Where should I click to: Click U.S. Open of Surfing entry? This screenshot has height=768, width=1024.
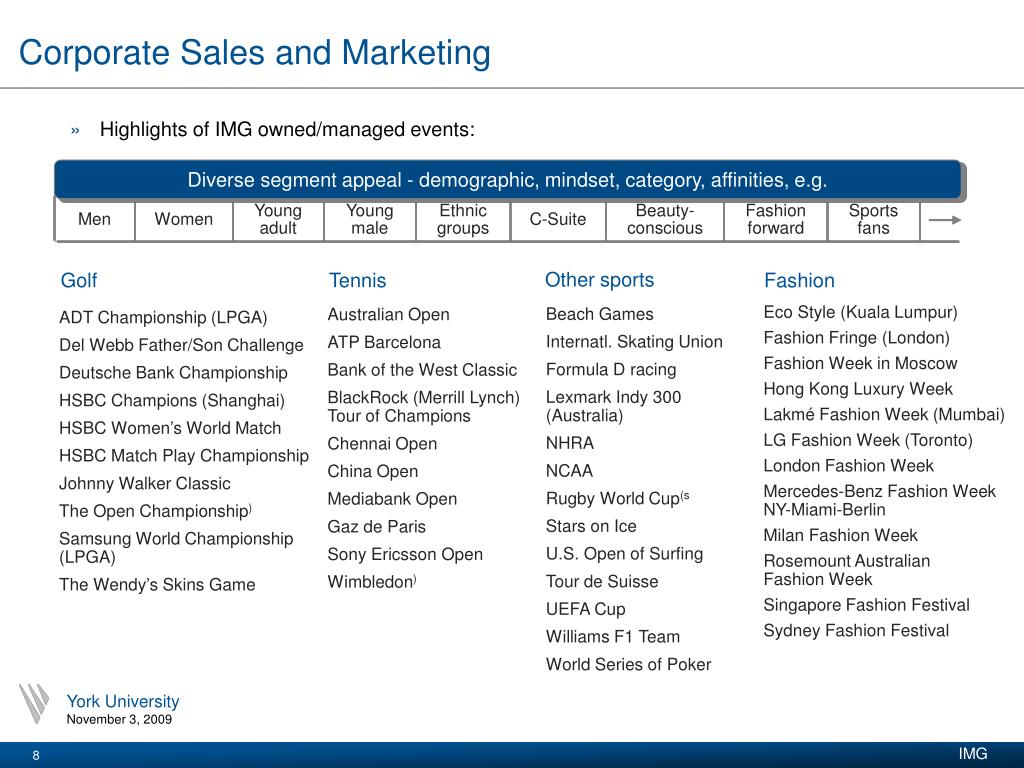point(624,554)
